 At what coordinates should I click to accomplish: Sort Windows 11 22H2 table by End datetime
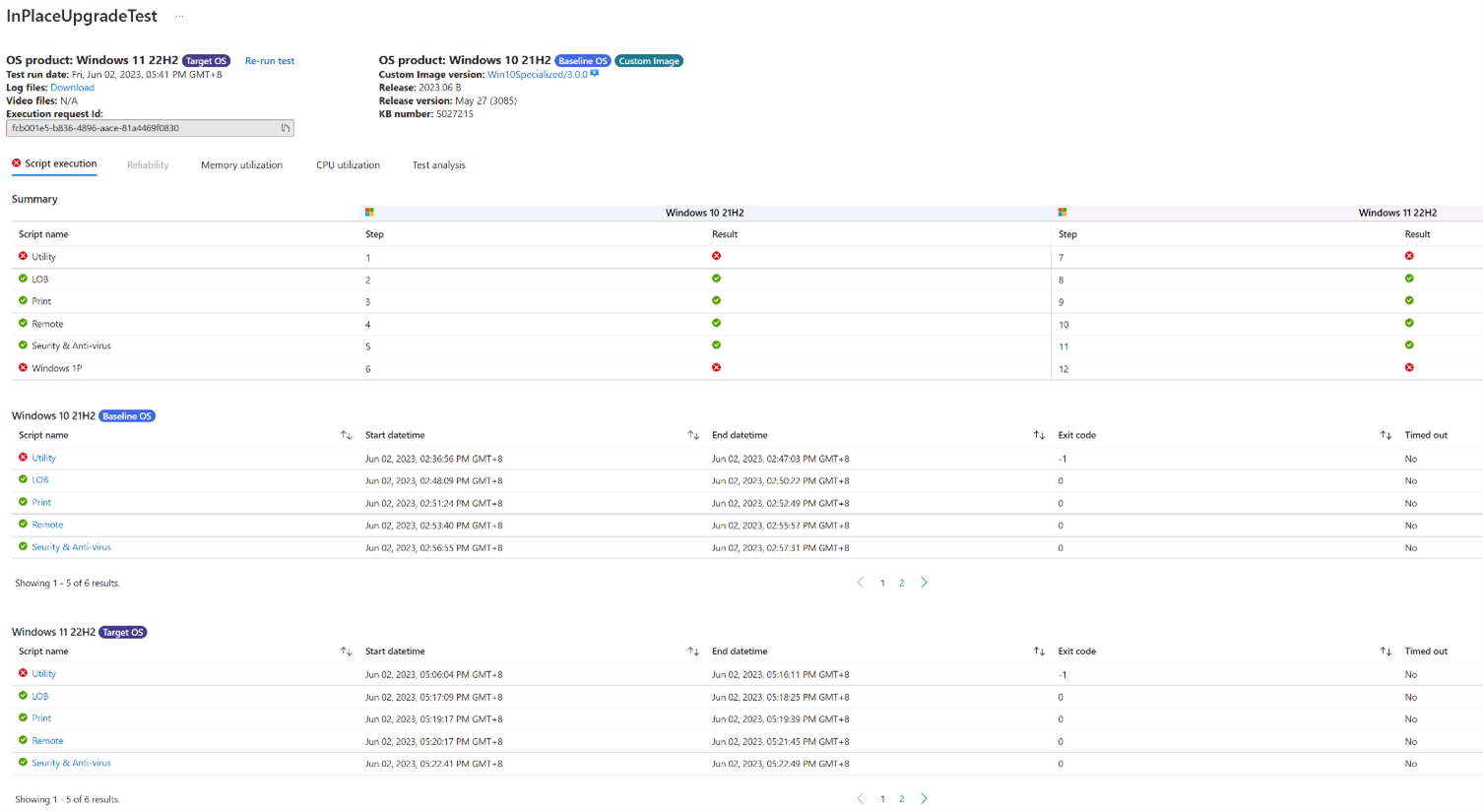[x=1039, y=652]
